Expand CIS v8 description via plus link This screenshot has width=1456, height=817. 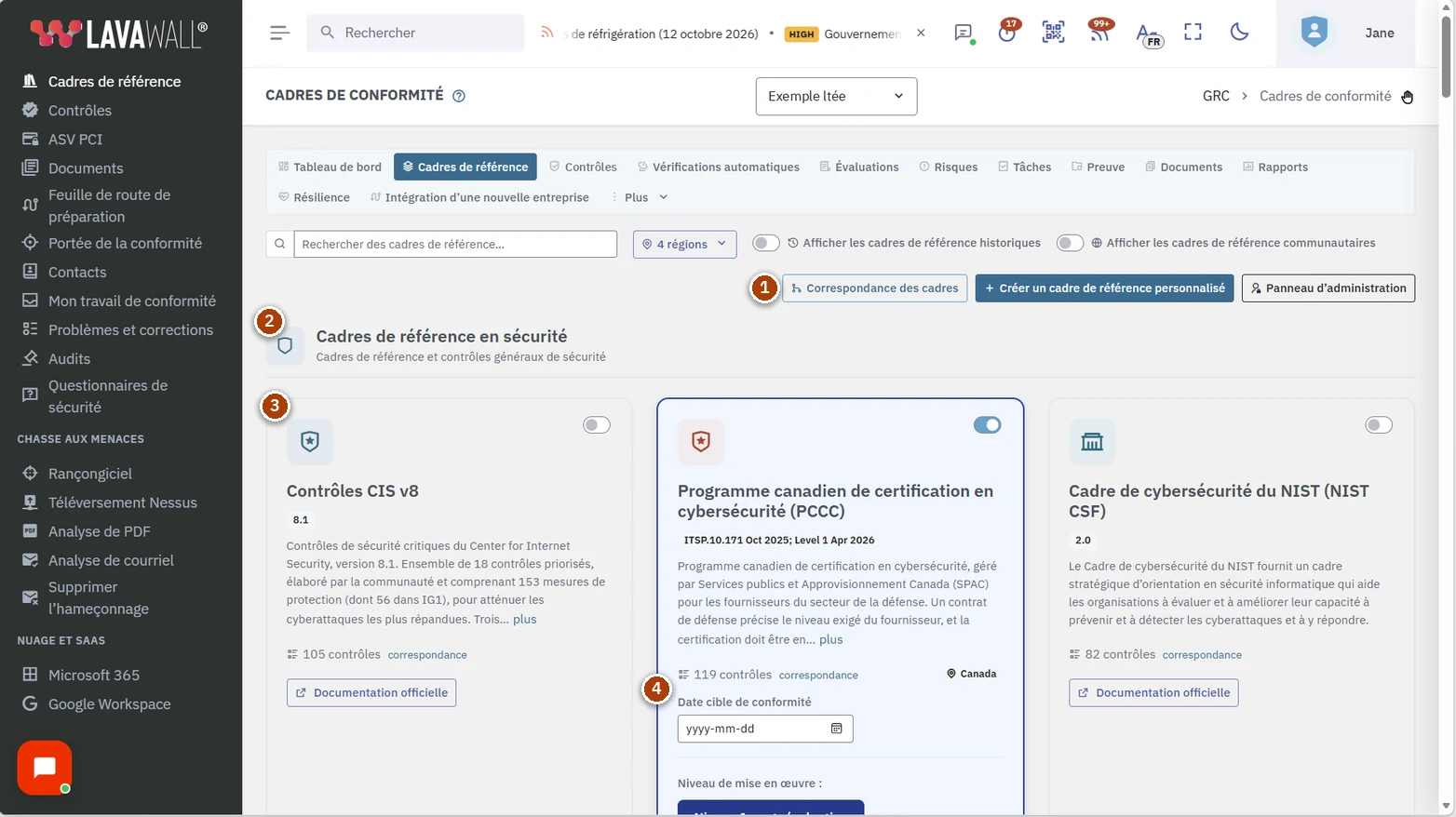525,619
